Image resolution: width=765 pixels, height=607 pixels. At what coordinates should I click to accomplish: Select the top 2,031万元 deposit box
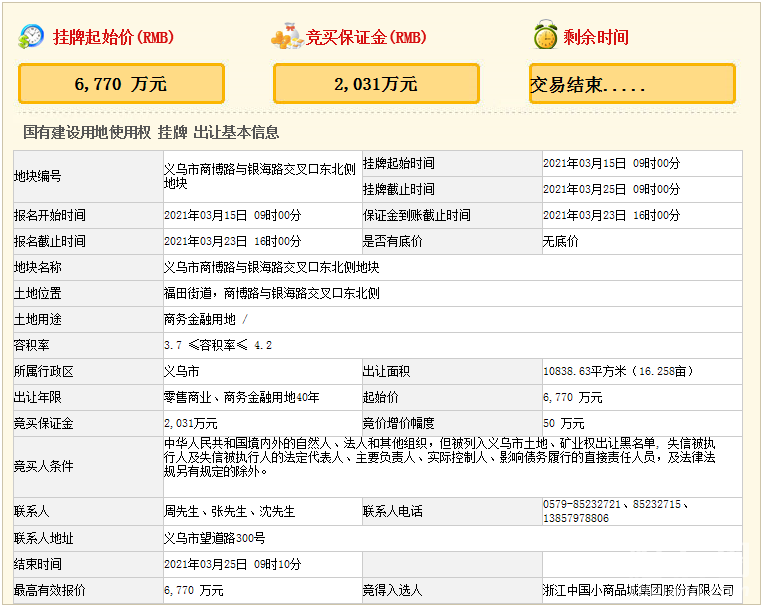[x=376, y=84]
